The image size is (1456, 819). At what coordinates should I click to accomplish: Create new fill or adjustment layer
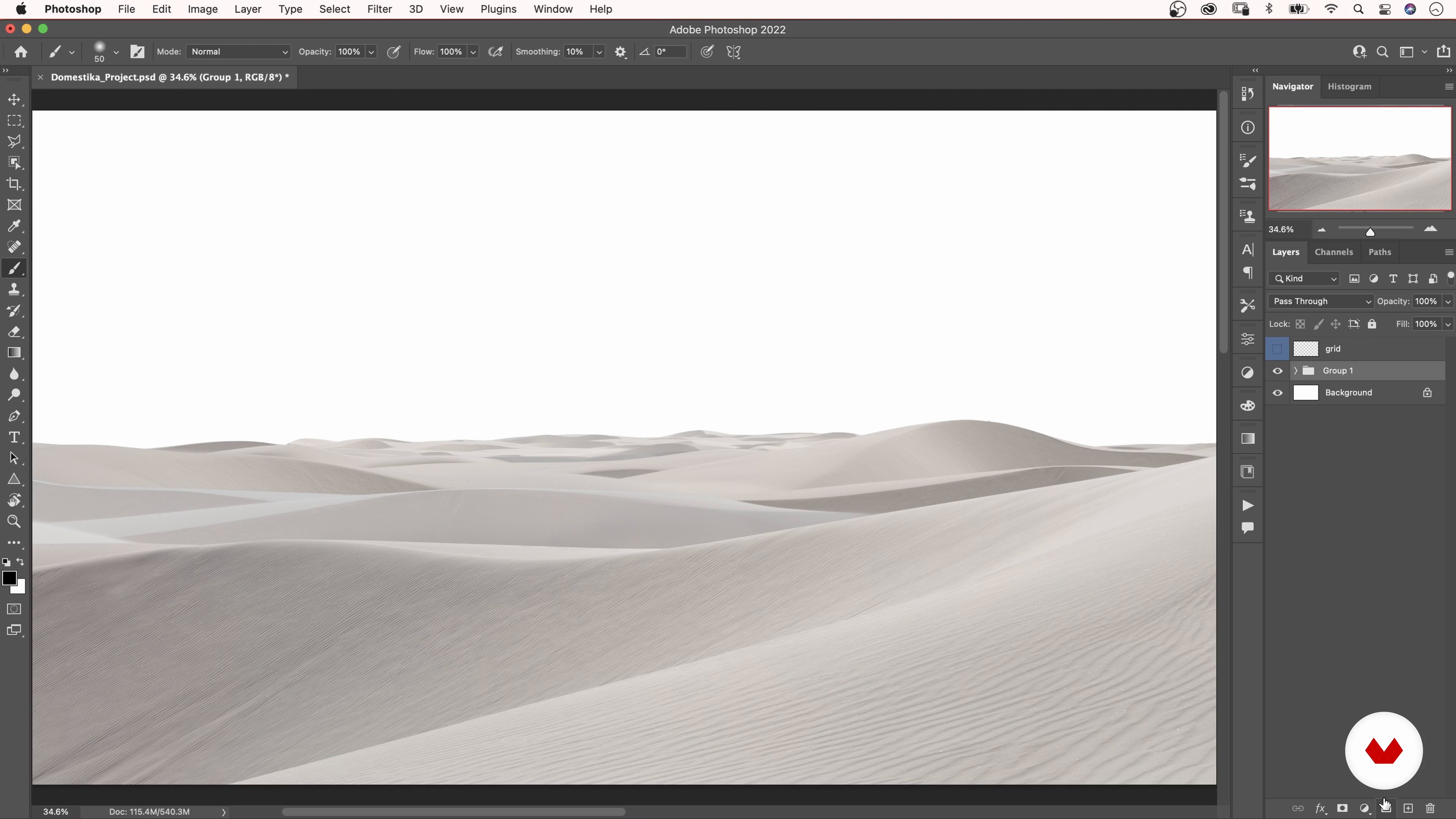(1365, 808)
